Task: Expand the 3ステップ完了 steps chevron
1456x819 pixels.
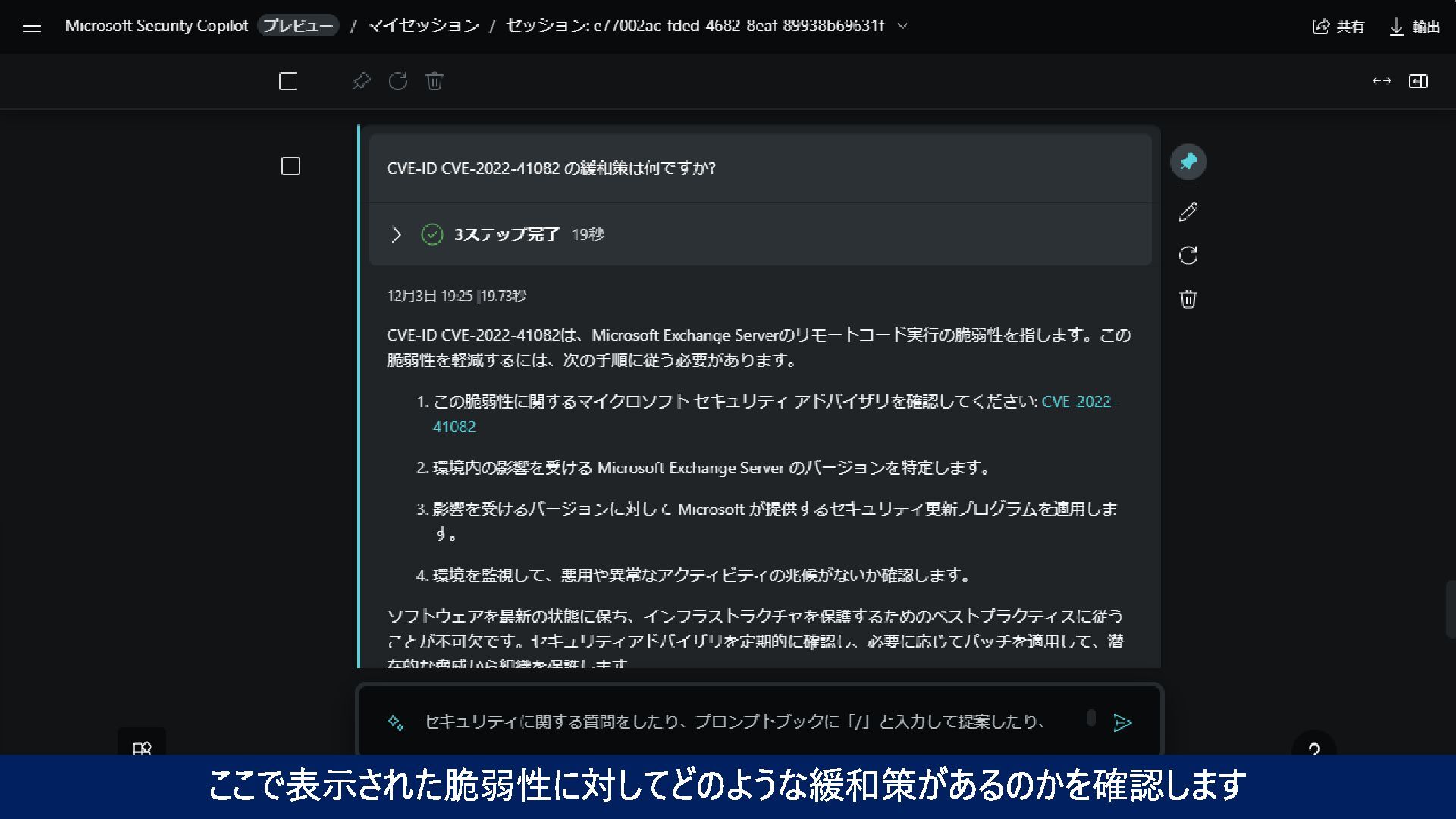Action: tap(396, 234)
